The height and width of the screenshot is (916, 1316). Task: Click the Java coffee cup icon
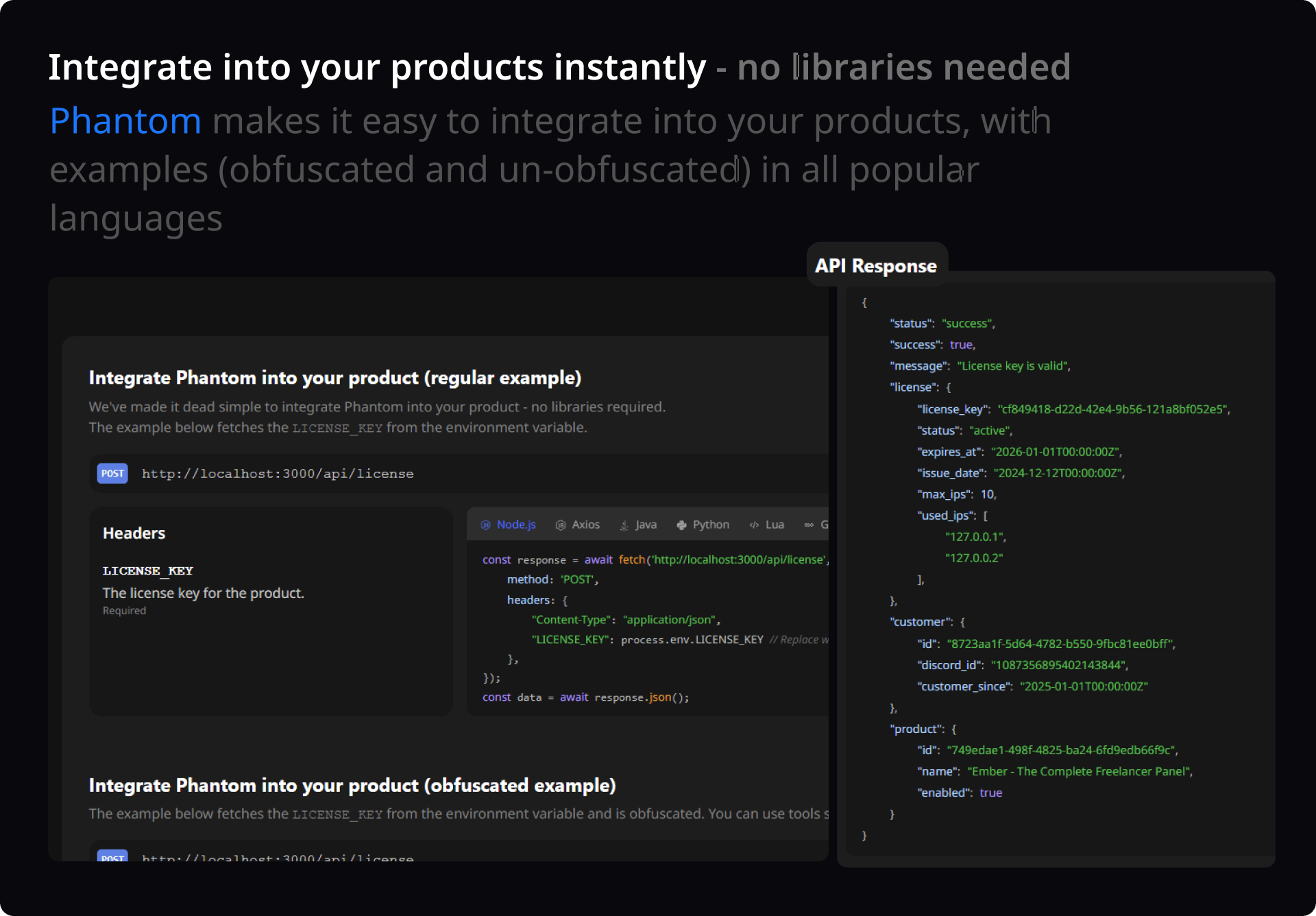click(624, 525)
